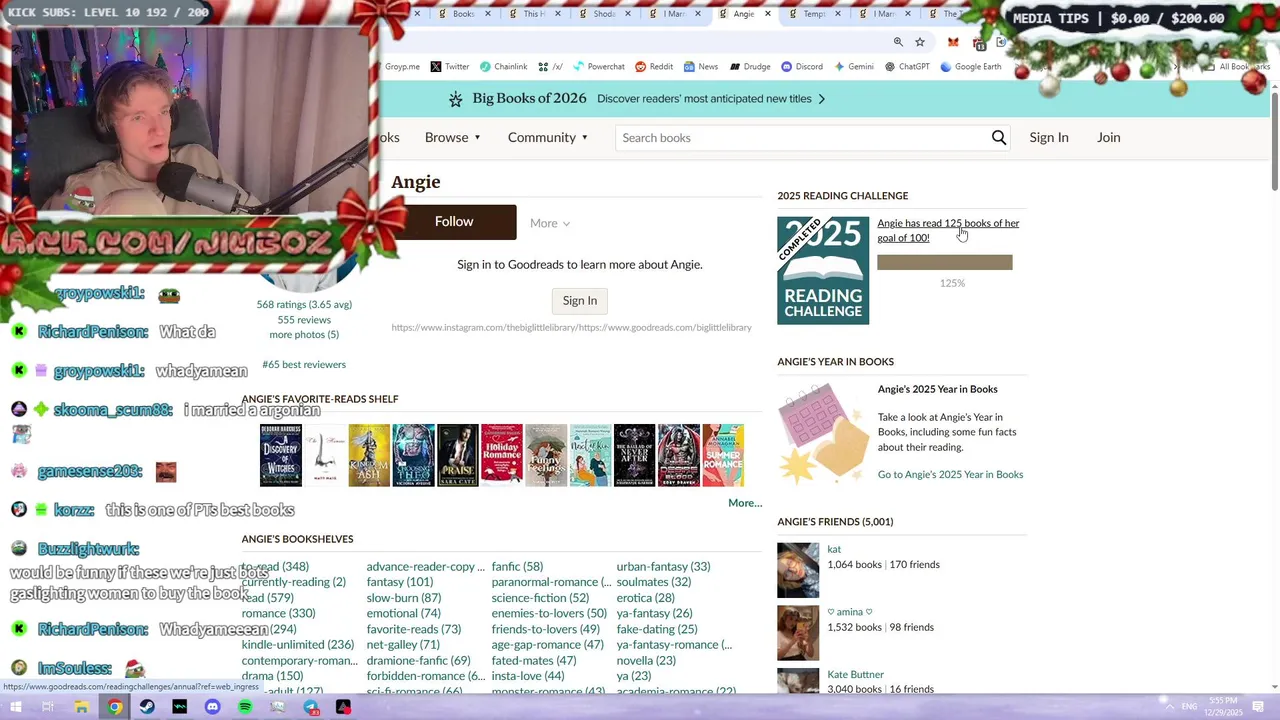1280x720 pixels.
Task: Open Telegram from the taskbar
Action: [311, 707]
